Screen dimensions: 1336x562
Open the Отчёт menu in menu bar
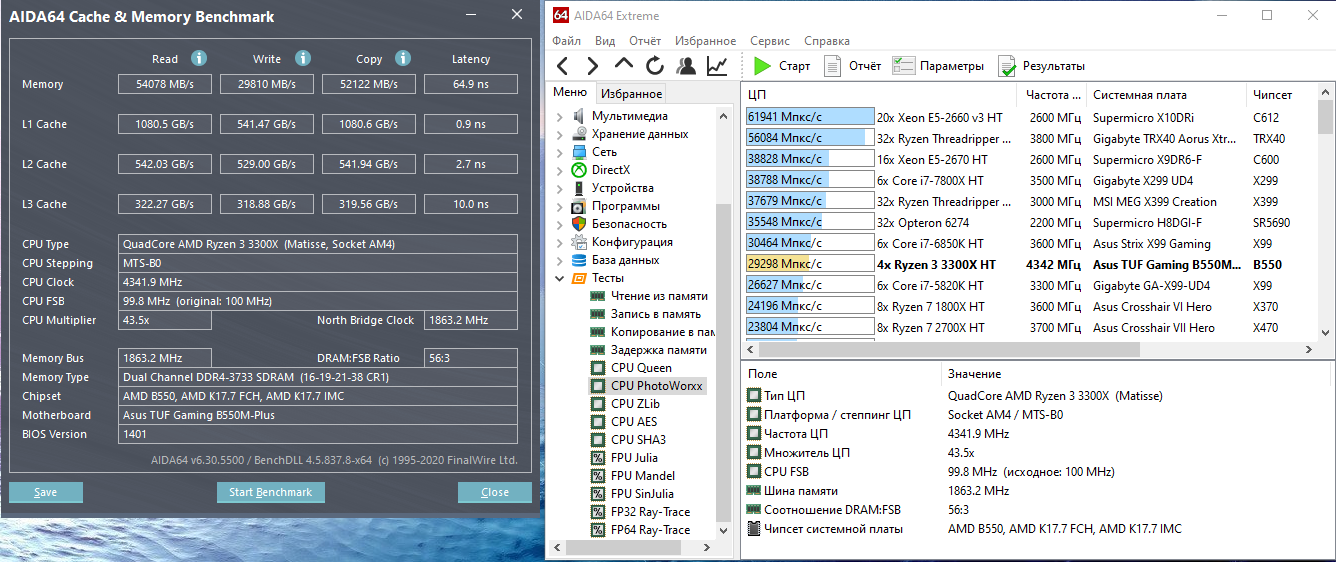pyautogui.click(x=645, y=41)
